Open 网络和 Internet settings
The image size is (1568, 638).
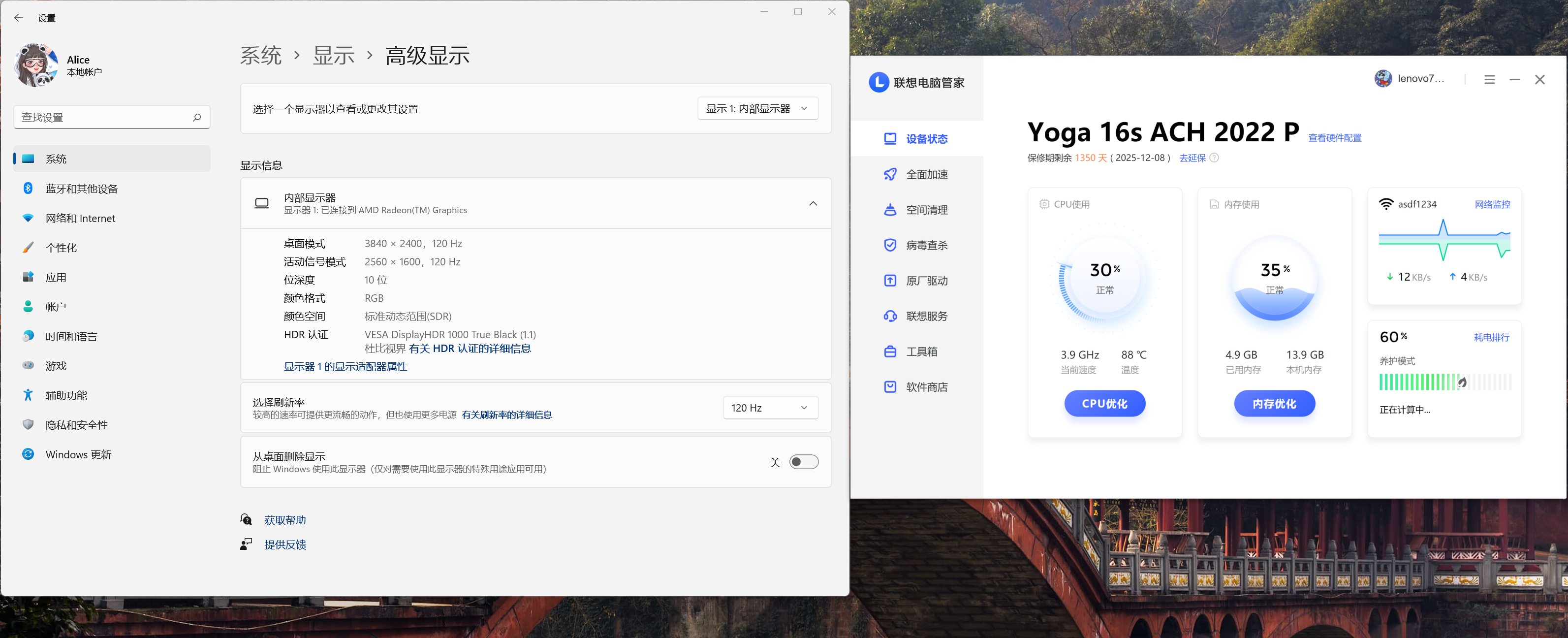coord(112,218)
